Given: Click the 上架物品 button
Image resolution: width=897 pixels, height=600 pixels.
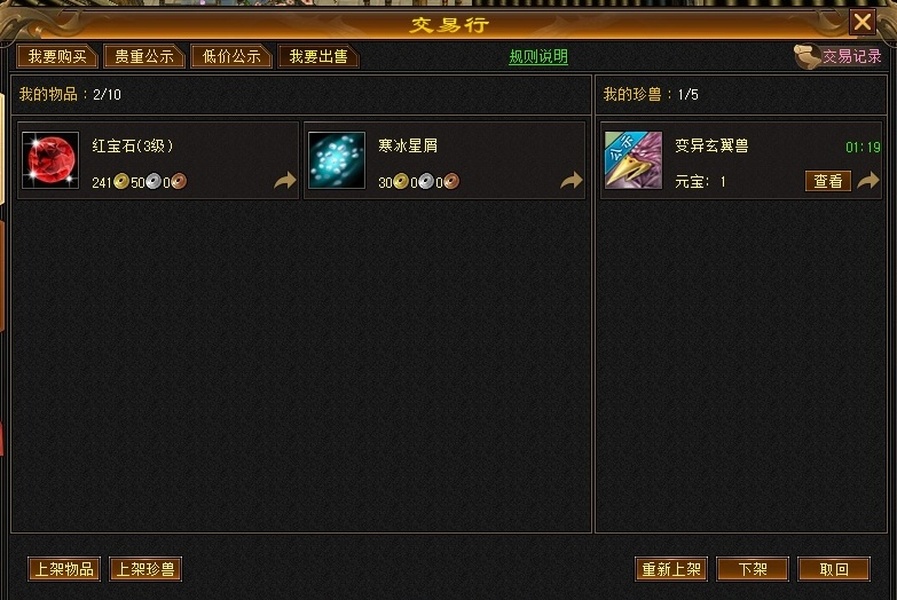Looking at the screenshot, I should coord(64,569).
